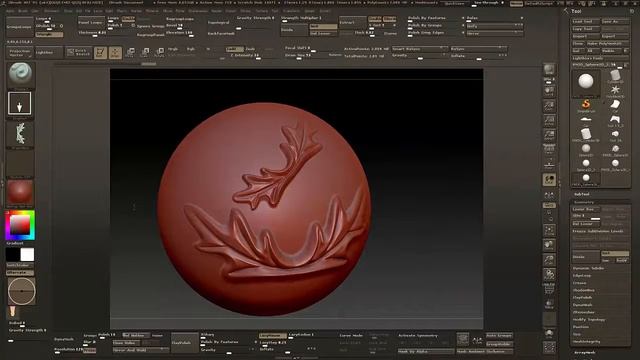
Task: Open the stroke type thumbnail
Action: [20, 104]
